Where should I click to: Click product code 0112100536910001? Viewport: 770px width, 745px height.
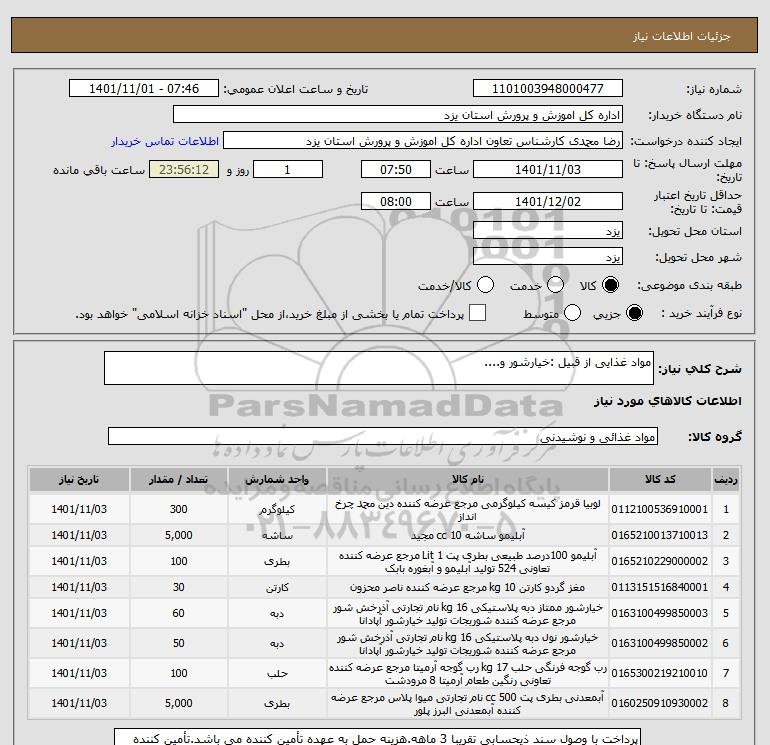tap(660, 509)
